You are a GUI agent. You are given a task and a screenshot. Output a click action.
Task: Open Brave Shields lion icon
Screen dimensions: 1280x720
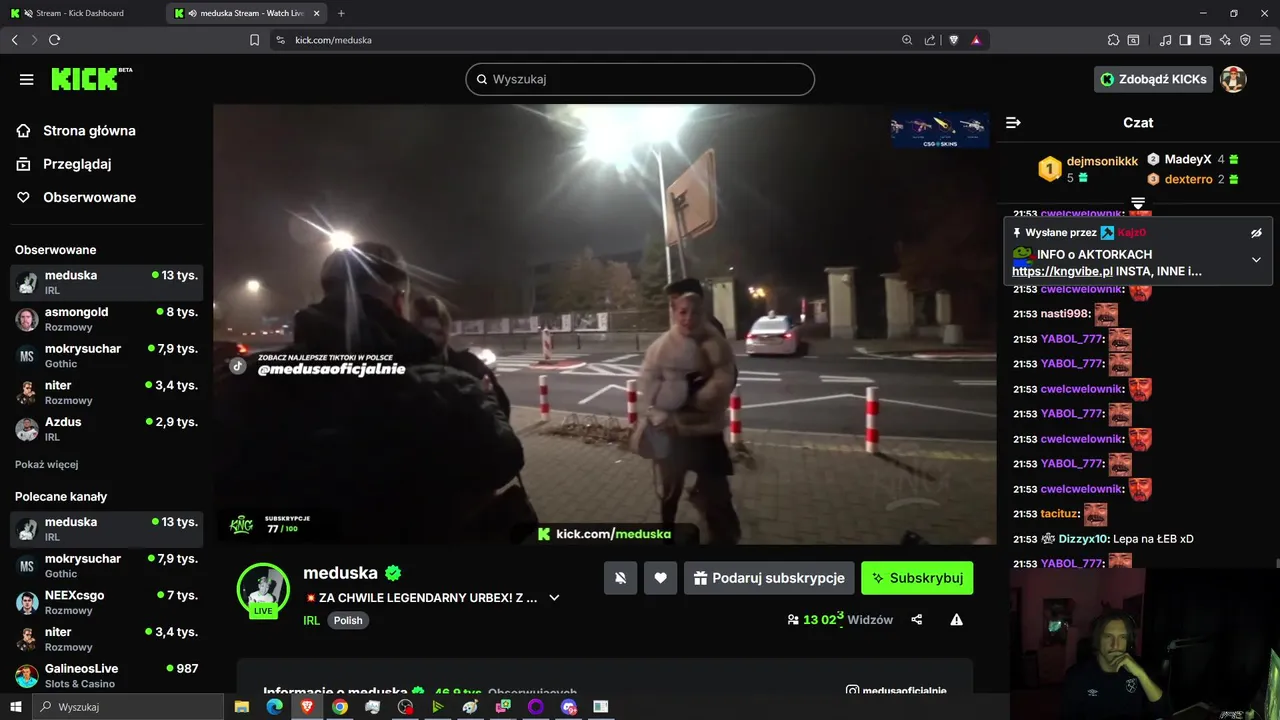[x=953, y=40]
